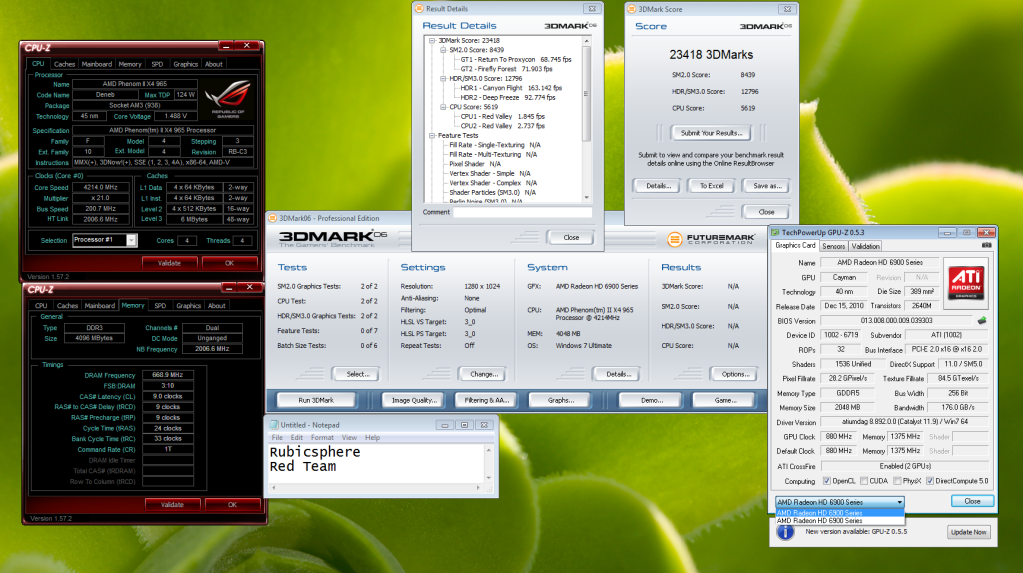This screenshot has height=573, width=1023.
Task: Click the 3DMark06 Professional Edition title icon
Action: tap(273, 218)
